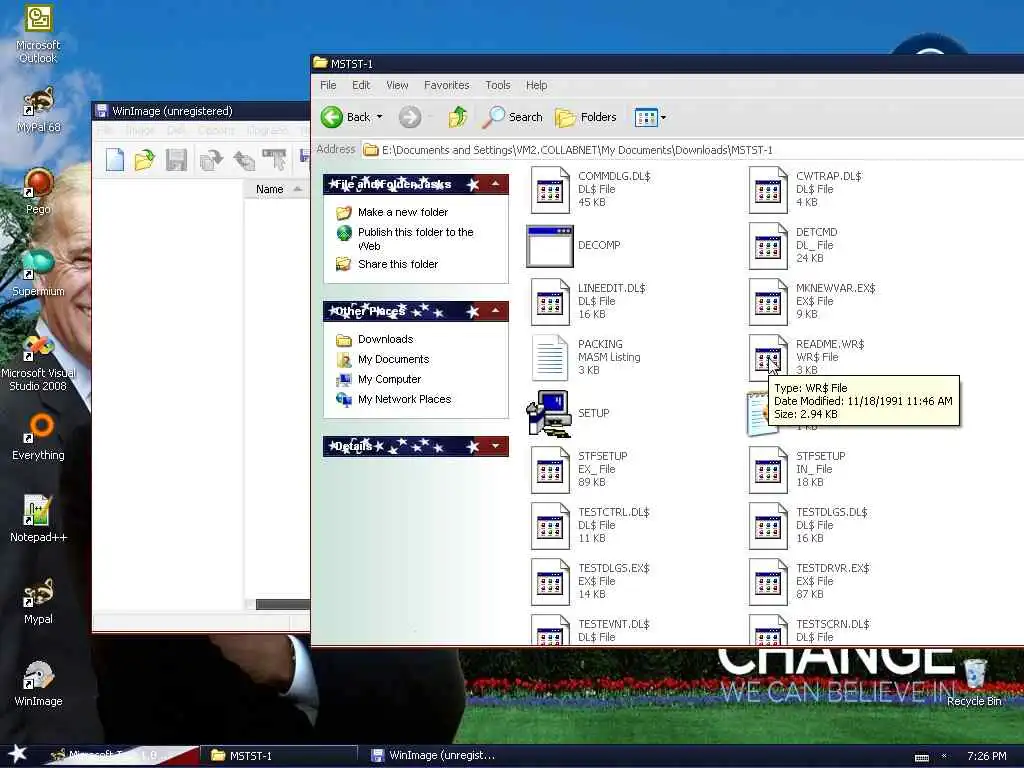This screenshot has width=1024, height=768.
Task: Toggle the Folders pane button
Action: coord(586,117)
